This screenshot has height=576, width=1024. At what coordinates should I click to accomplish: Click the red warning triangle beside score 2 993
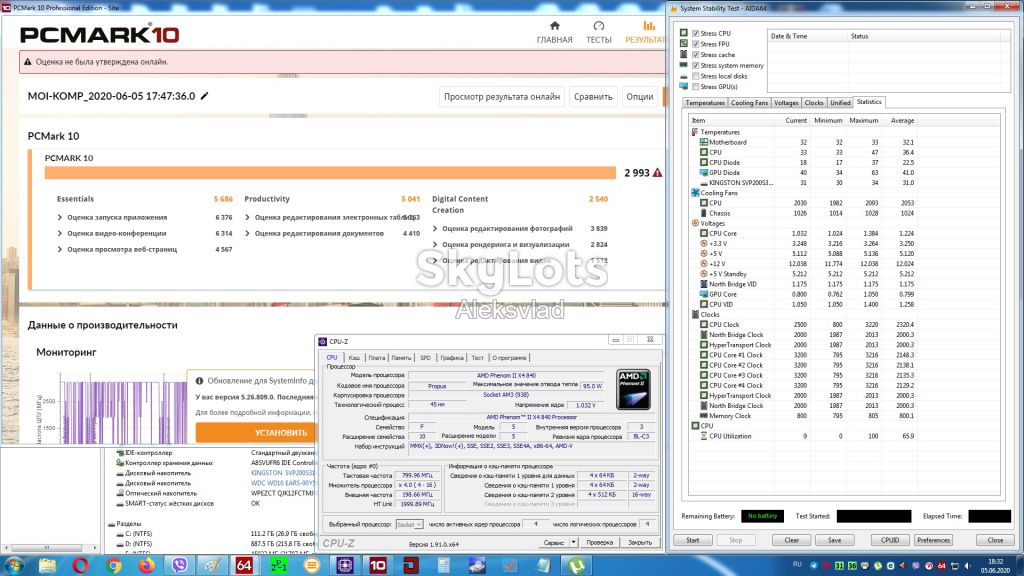(657, 172)
